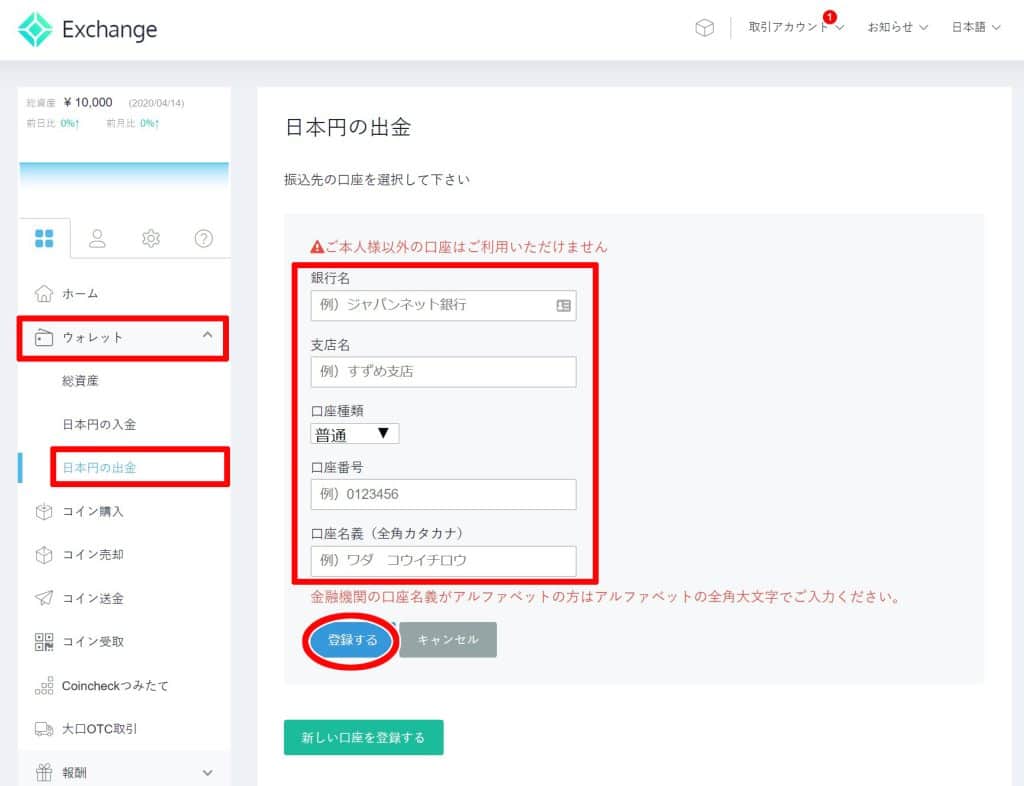Image resolution: width=1024 pixels, height=786 pixels.
Task: Click the 報酬 gift icon
Action: pyautogui.click(x=44, y=772)
